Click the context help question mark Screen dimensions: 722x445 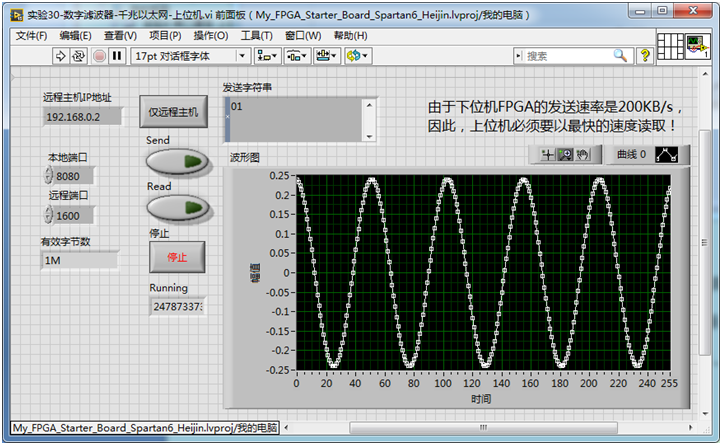pos(645,56)
